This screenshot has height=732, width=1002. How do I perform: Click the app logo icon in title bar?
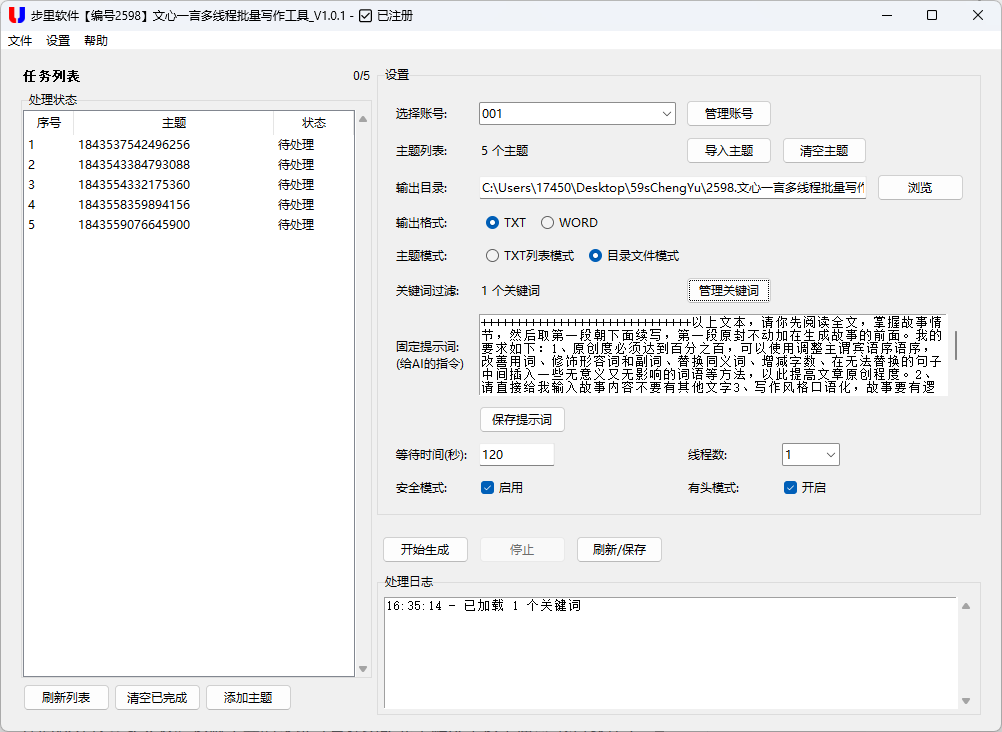click(x=17, y=15)
